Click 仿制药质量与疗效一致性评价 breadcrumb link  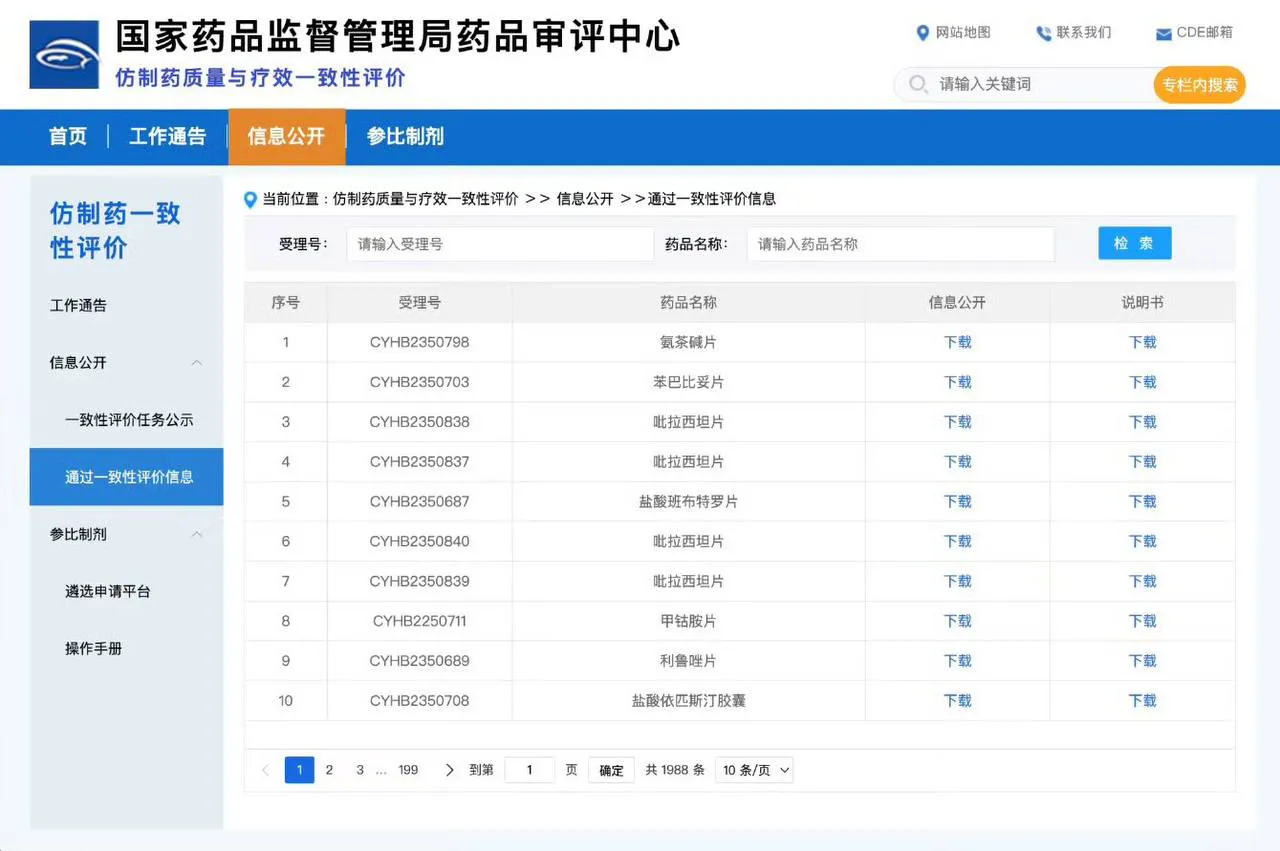tap(425, 199)
